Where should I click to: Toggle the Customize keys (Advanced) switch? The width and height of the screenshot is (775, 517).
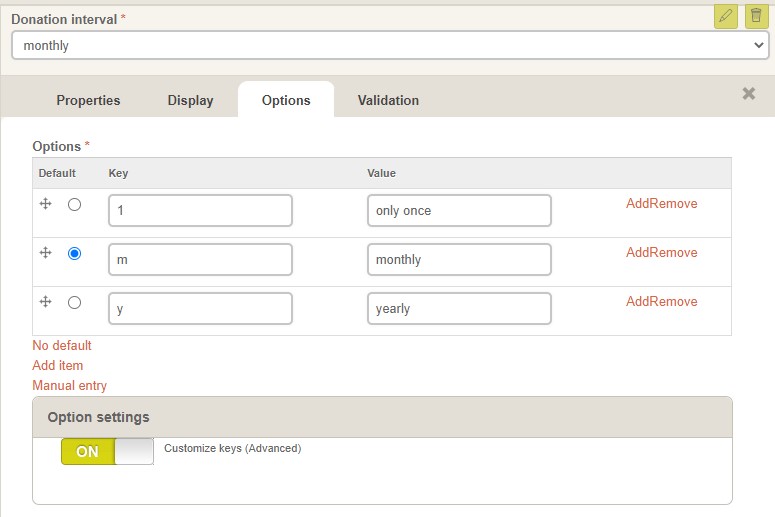[x=107, y=451]
